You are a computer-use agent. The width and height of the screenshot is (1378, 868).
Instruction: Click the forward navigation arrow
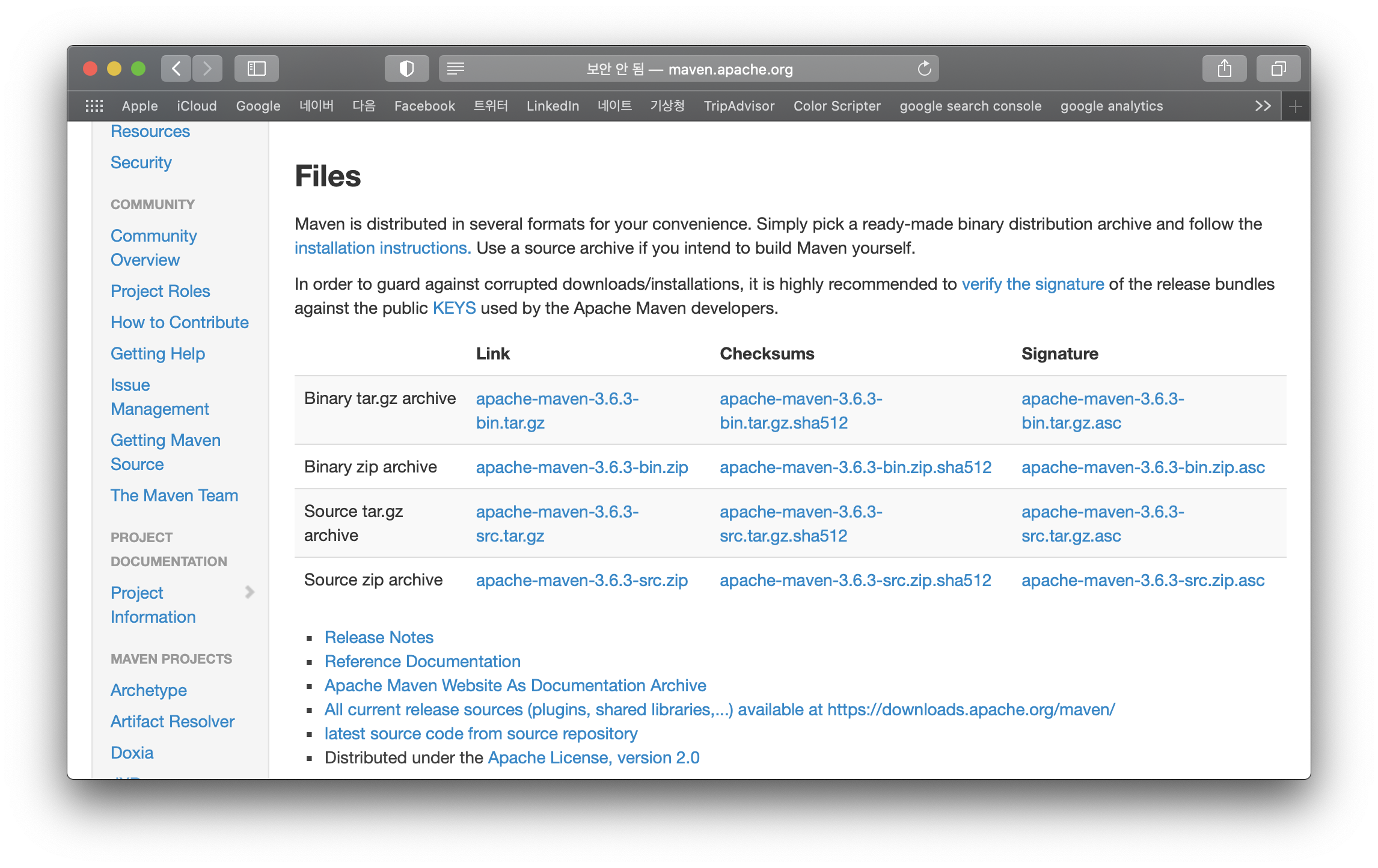(x=207, y=69)
